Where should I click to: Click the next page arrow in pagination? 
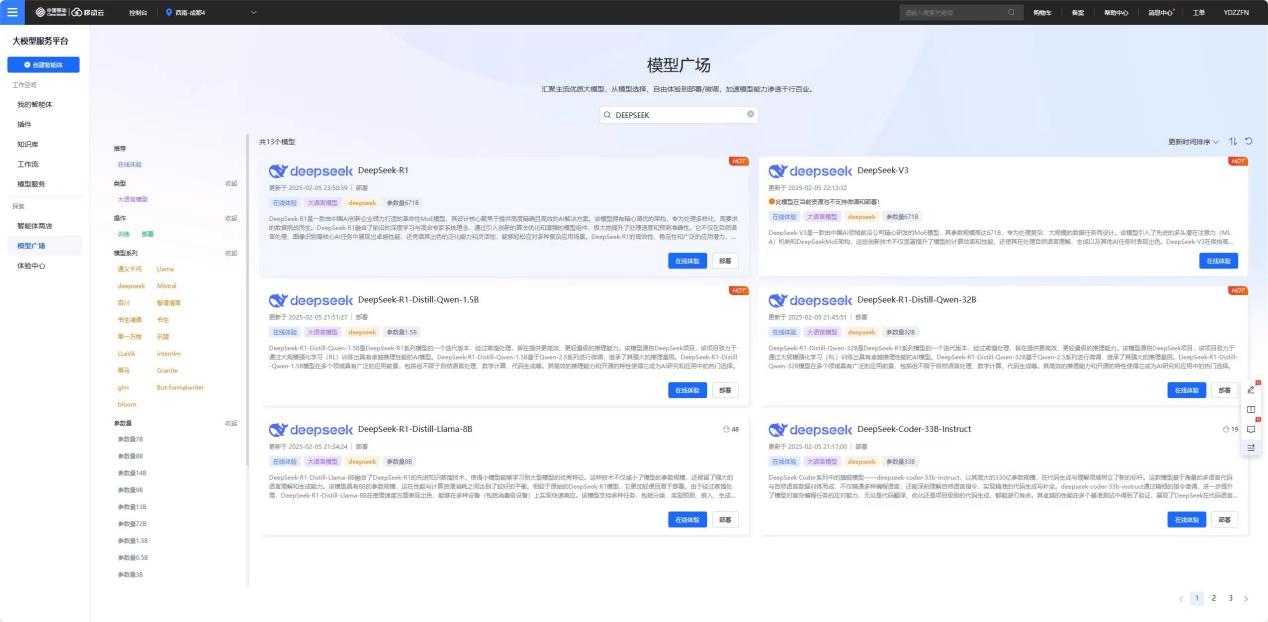(x=1245, y=598)
